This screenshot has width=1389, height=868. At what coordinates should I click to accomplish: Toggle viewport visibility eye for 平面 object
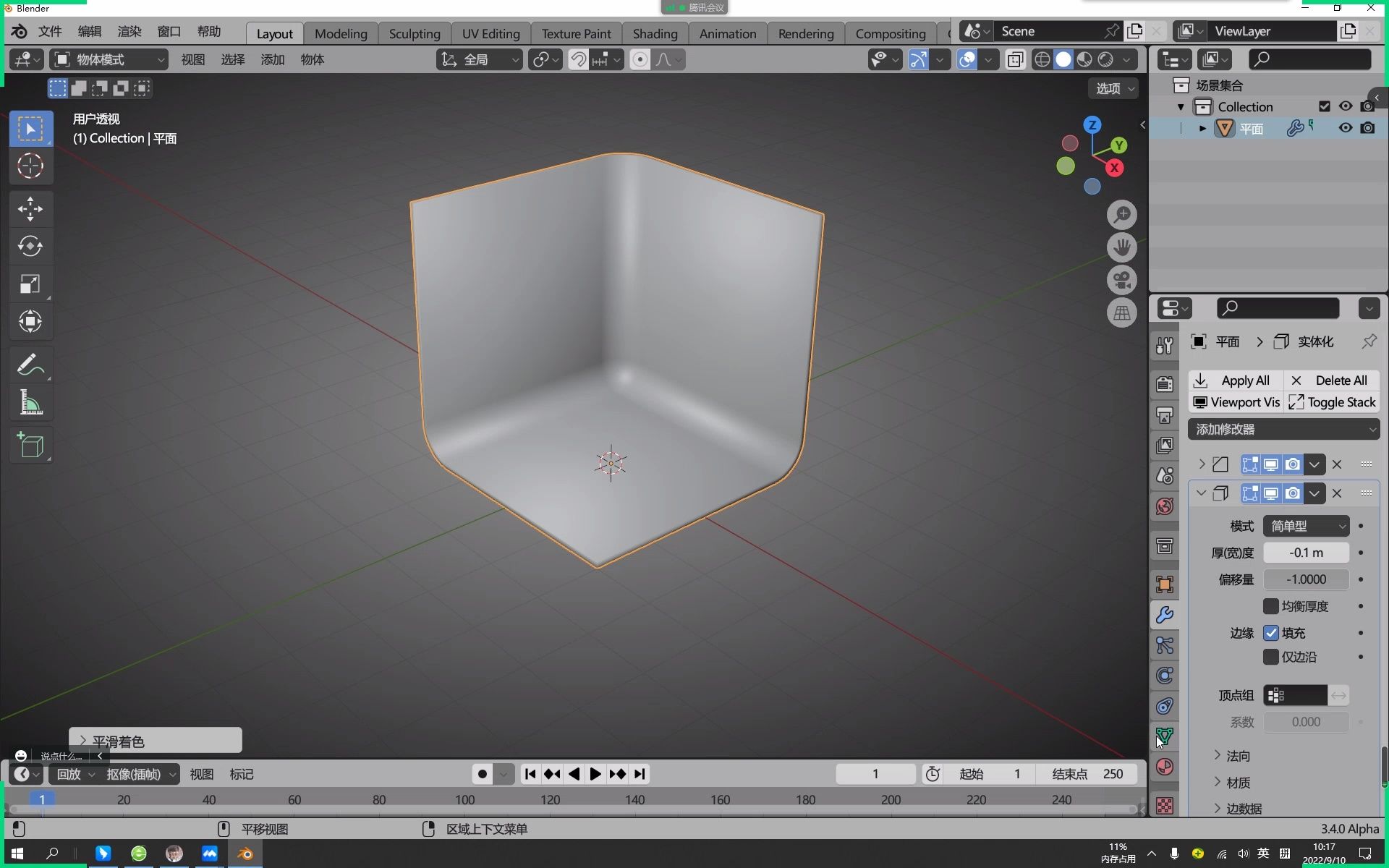click(x=1345, y=128)
